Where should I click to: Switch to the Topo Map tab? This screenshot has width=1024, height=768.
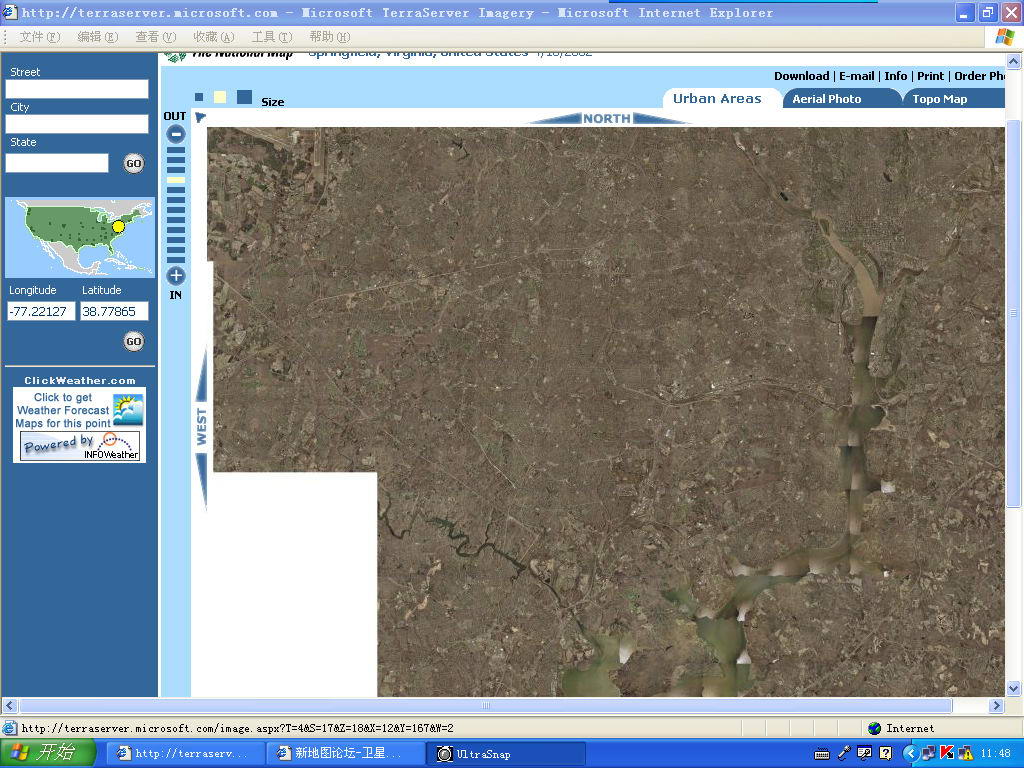point(940,99)
